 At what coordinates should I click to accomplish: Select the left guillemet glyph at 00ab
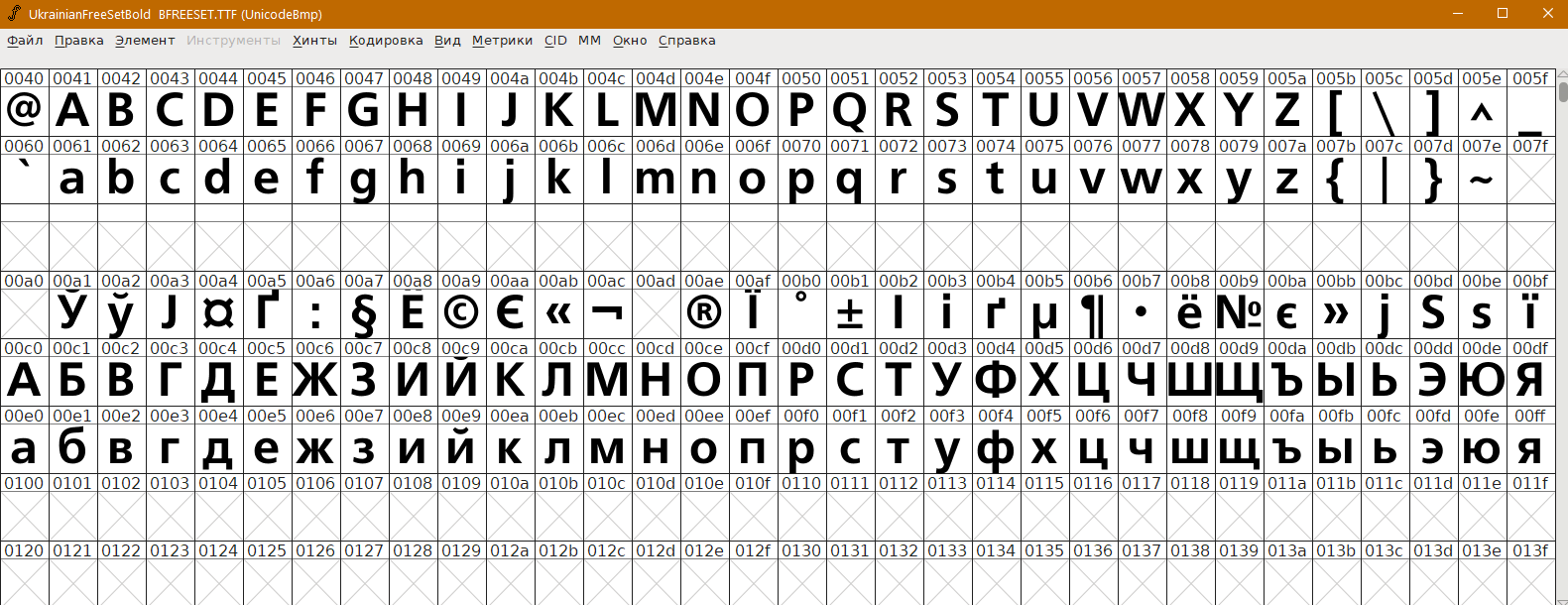[558, 313]
